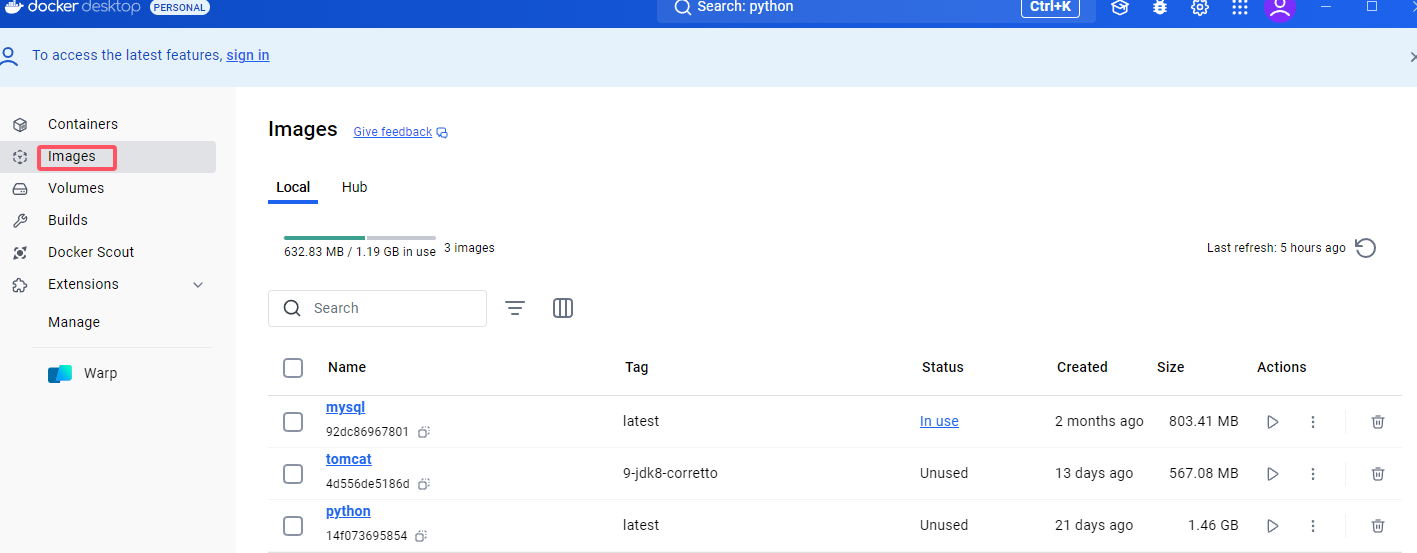This screenshot has height=553, width=1417.
Task: Copy the python image ID
Action: point(422,536)
